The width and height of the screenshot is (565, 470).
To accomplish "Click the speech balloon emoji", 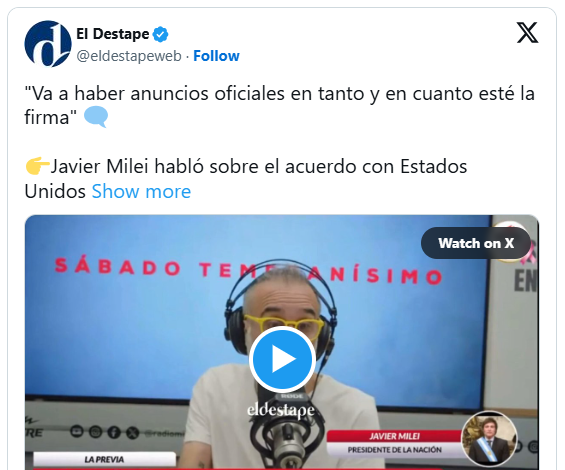I will [96, 117].
